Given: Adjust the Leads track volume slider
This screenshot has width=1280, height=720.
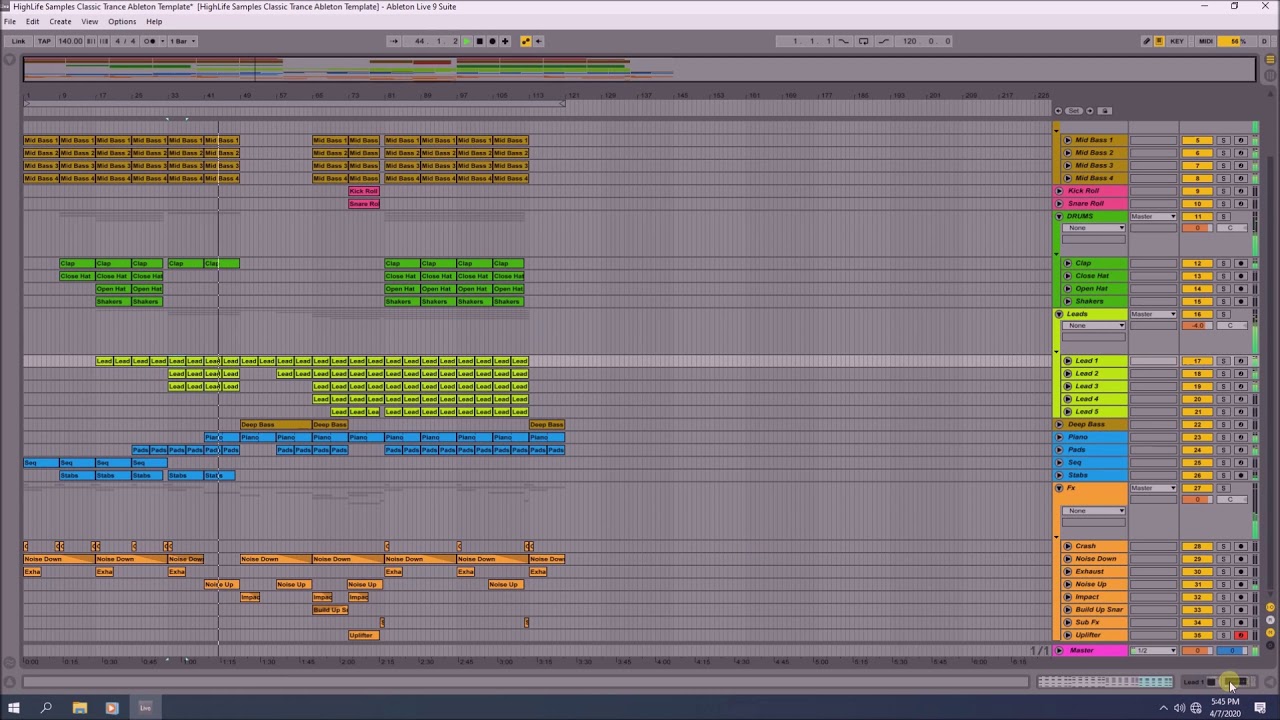Looking at the screenshot, I should point(1197,326).
